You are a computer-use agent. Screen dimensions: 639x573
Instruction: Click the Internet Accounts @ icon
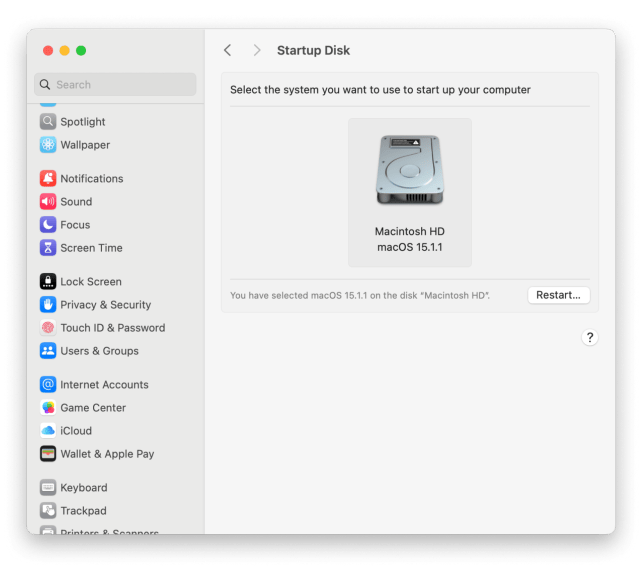48,384
